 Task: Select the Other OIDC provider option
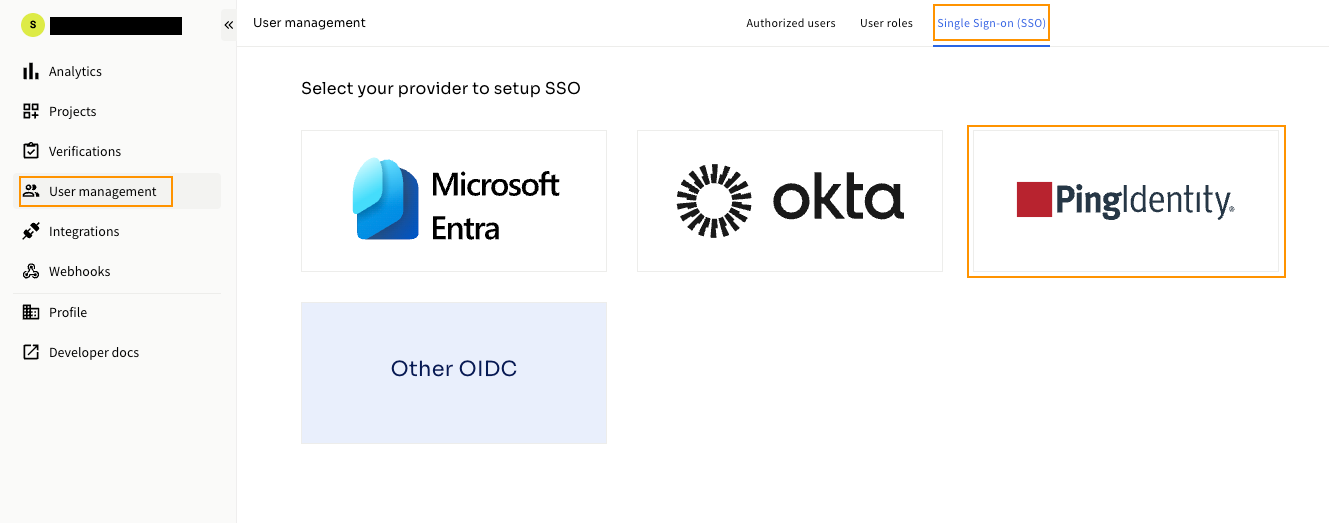point(454,373)
